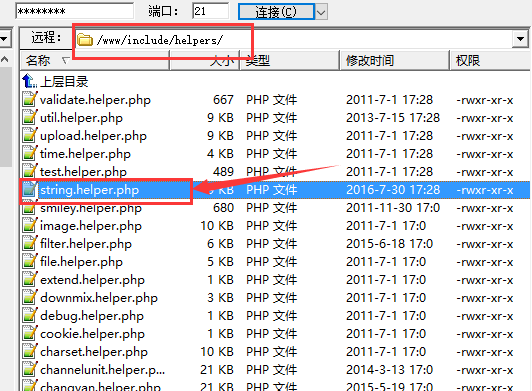532x391 pixels.
Task: Sort by the 权限 column header
Action: click(x=491, y=61)
